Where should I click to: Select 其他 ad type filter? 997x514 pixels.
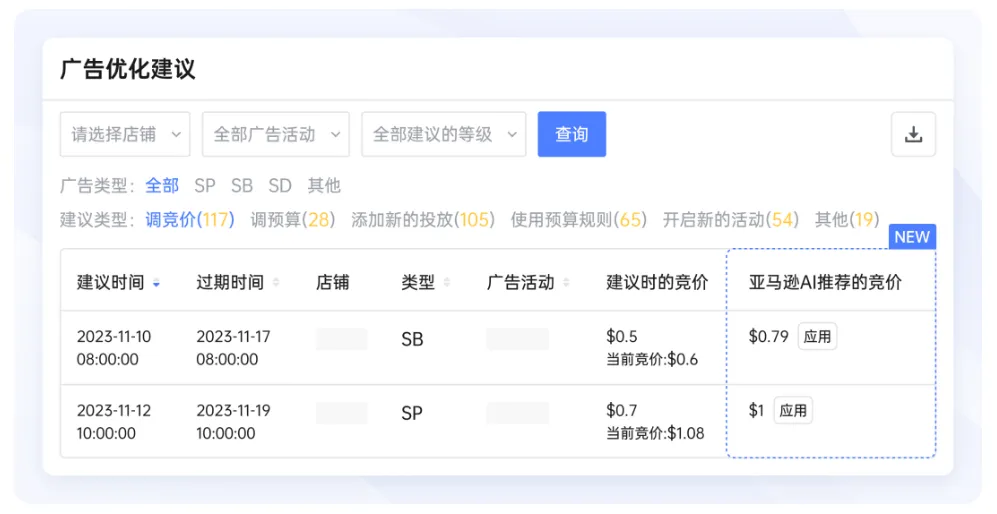pos(324,186)
